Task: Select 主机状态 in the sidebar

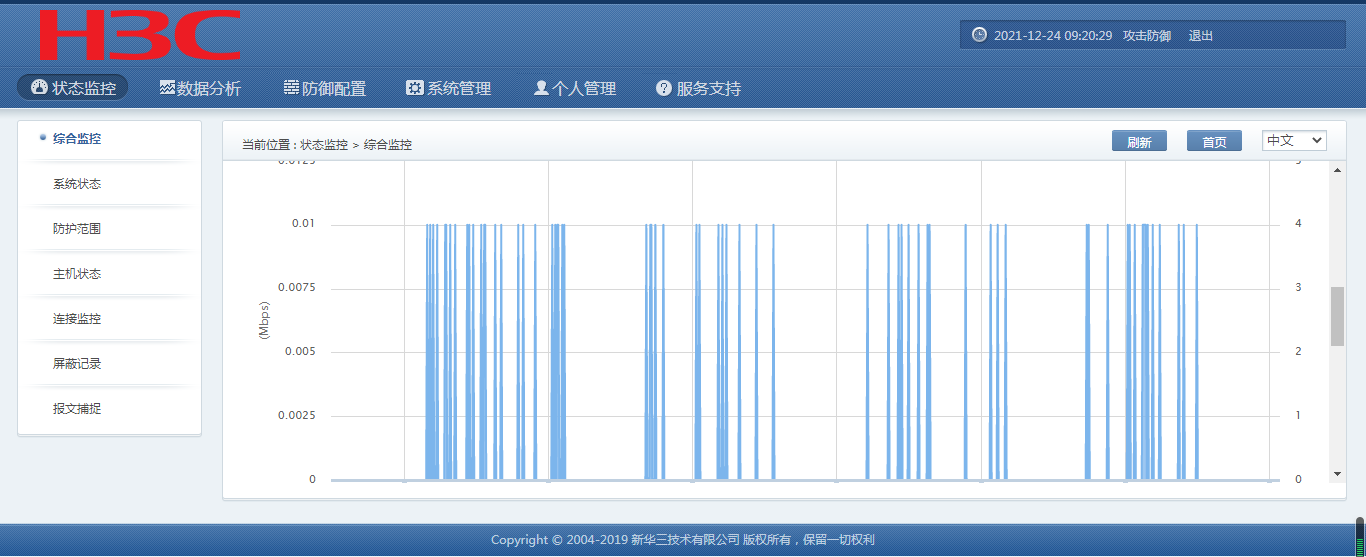Action: (x=77, y=274)
